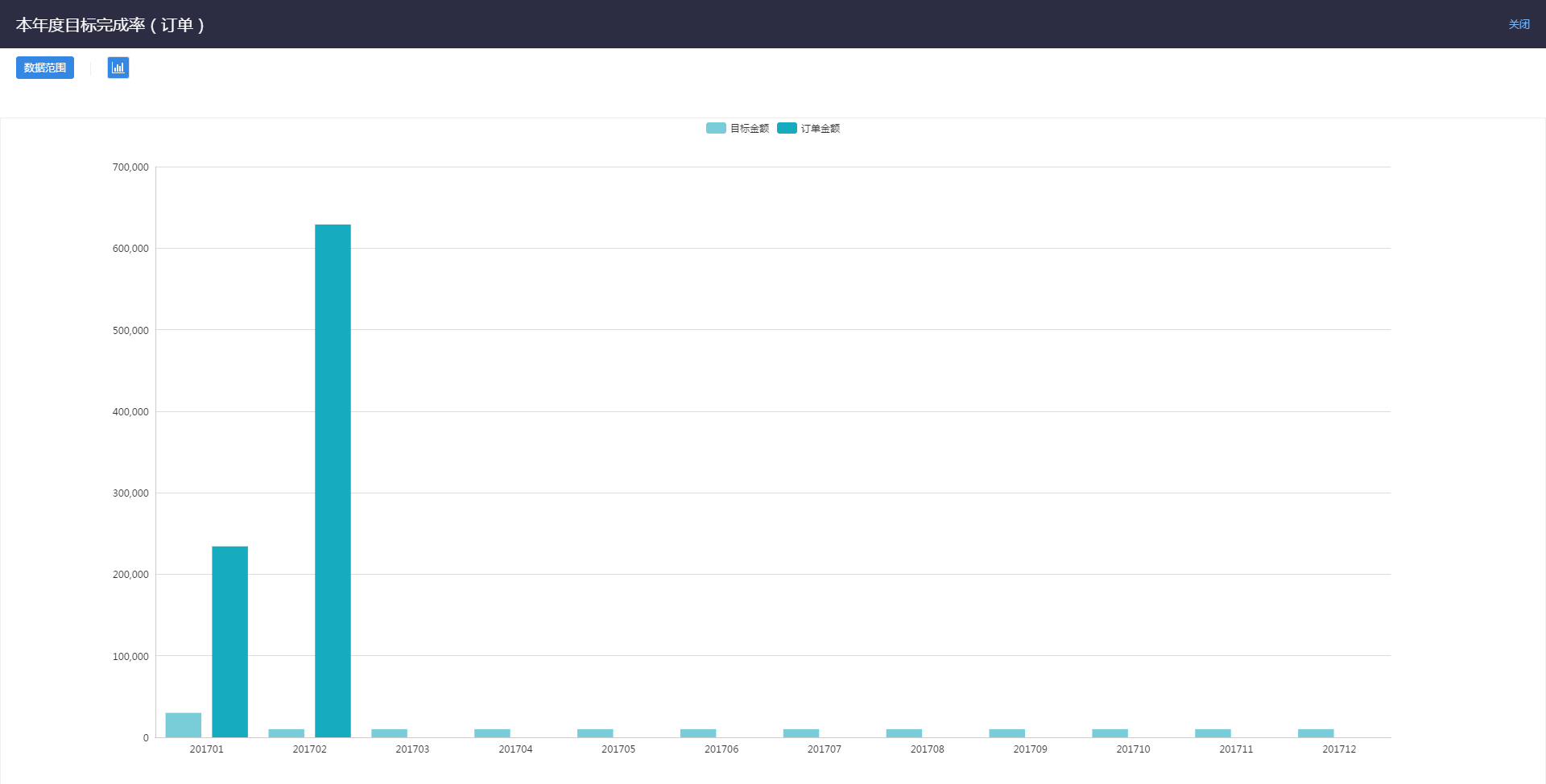Click the 订单金额 legend color swatch
This screenshot has width=1546, height=784.
tap(787, 128)
